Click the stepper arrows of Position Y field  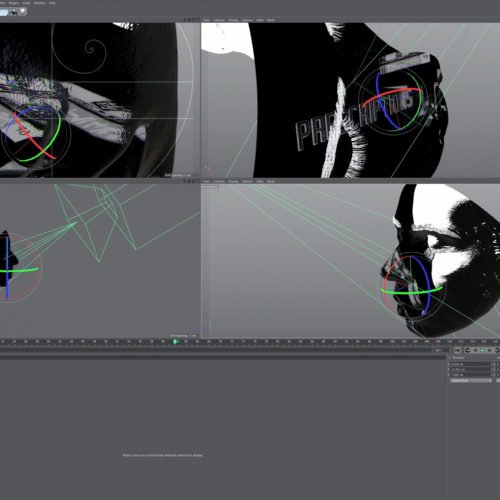coord(492,370)
